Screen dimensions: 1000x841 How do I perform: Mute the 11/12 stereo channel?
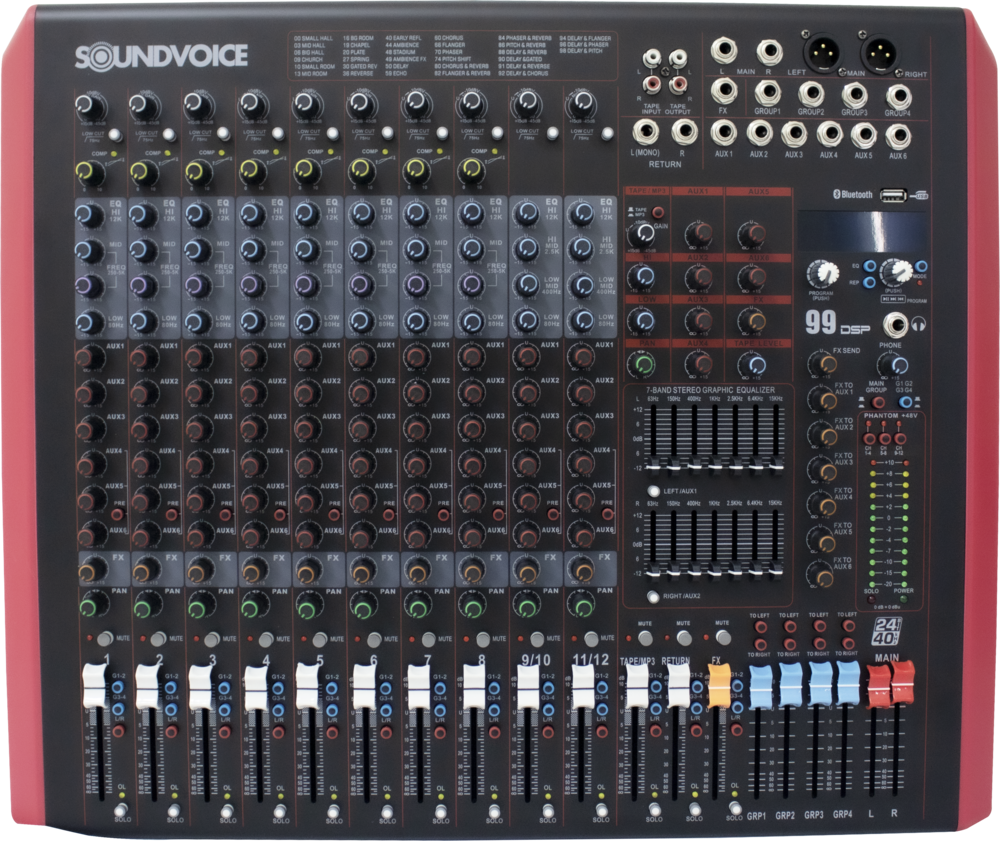click(591, 638)
